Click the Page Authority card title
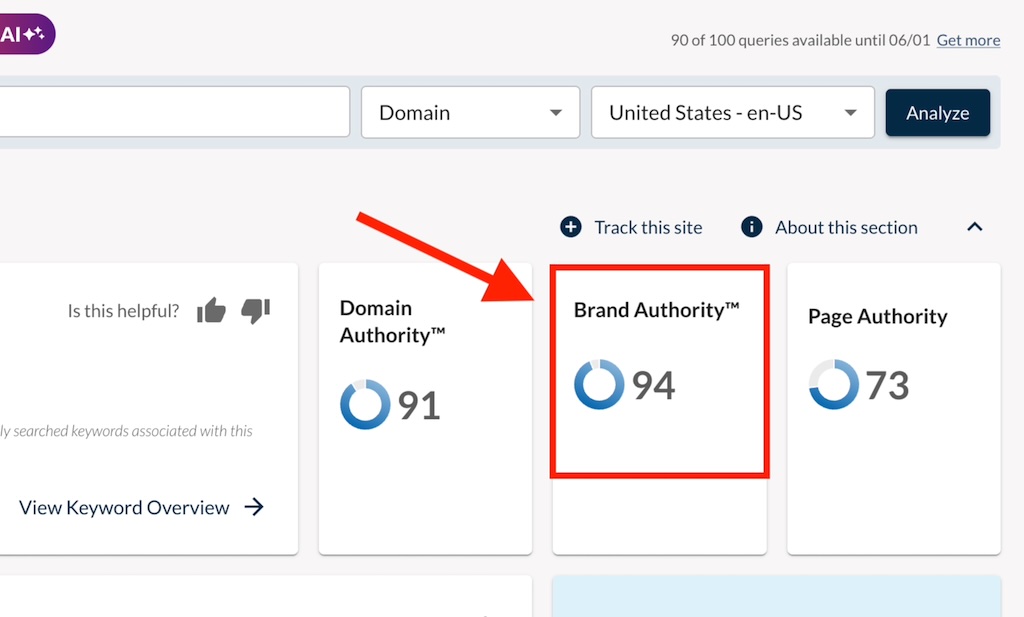 [x=878, y=317]
